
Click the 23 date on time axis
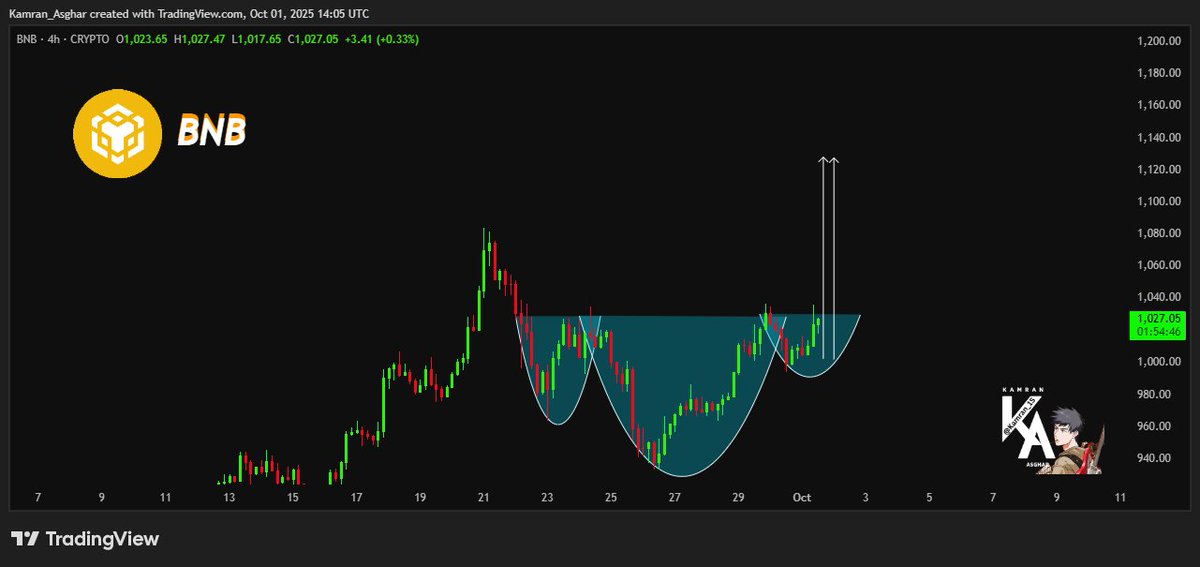pyautogui.click(x=547, y=497)
